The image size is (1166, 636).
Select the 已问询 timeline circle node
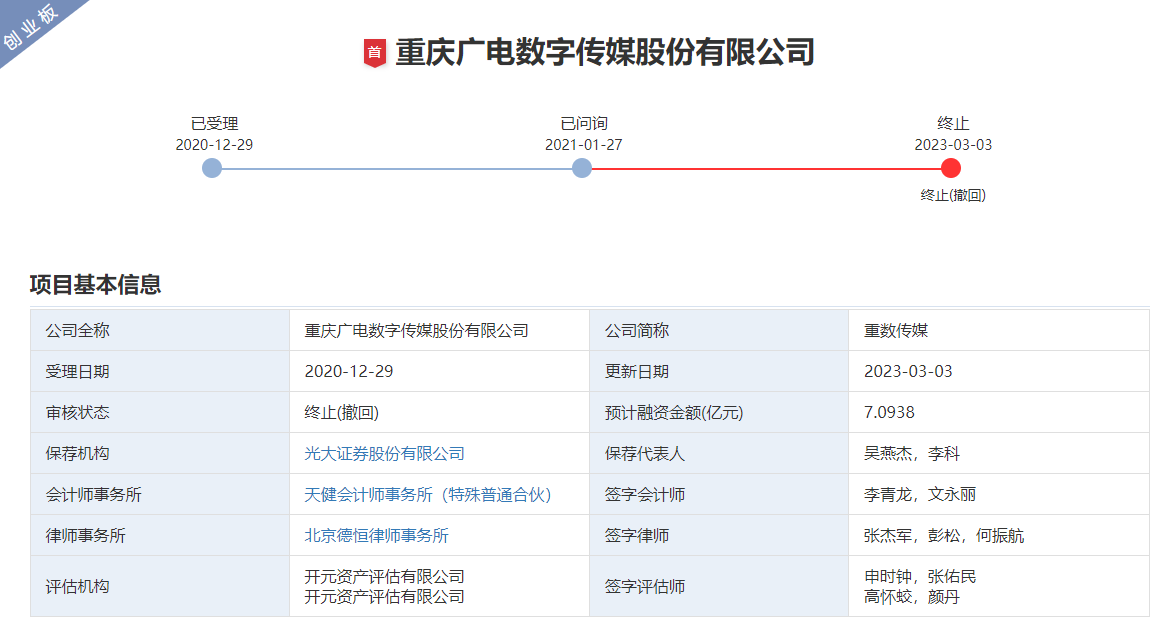pyautogui.click(x=582, y=168)
